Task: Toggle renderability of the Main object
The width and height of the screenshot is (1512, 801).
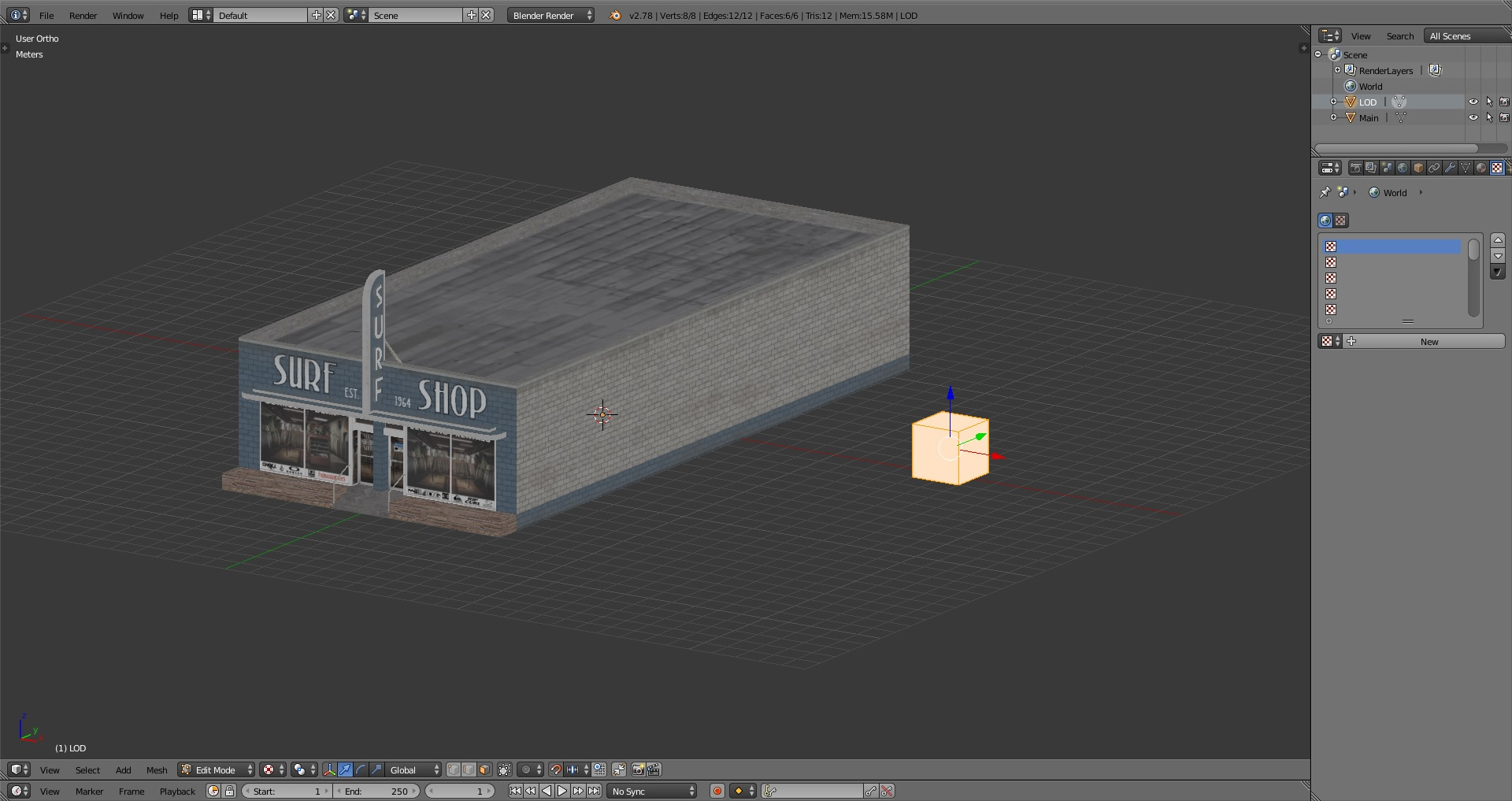Action: [x=1504, y=117]
